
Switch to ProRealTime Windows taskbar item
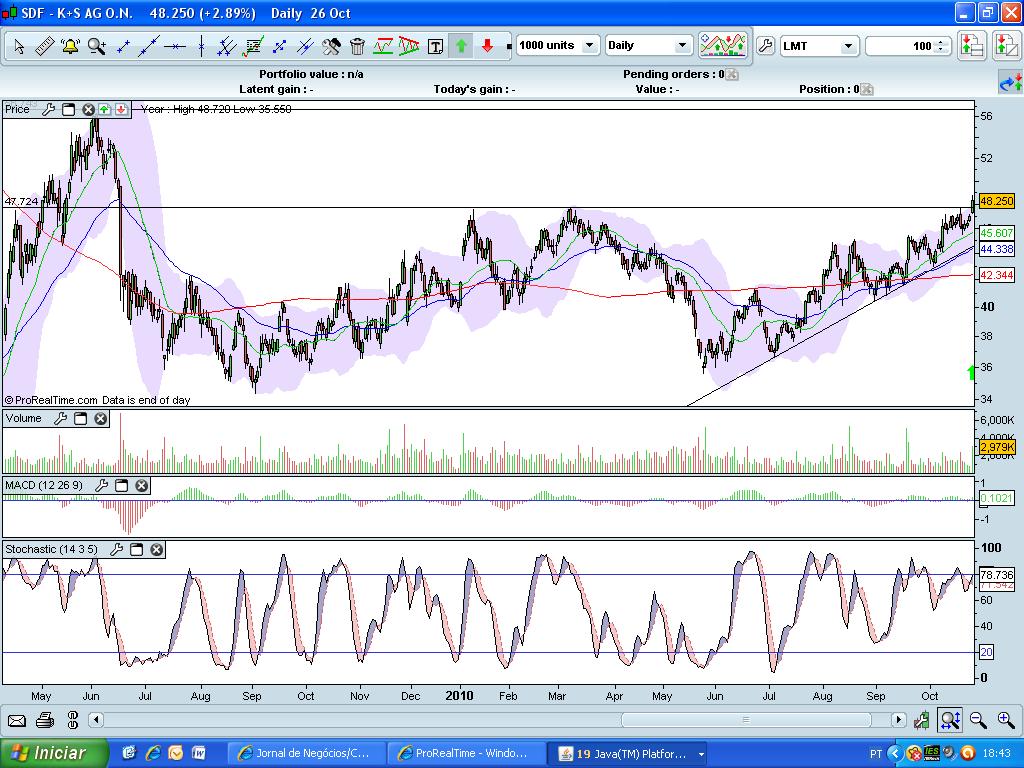pos(466,754)
